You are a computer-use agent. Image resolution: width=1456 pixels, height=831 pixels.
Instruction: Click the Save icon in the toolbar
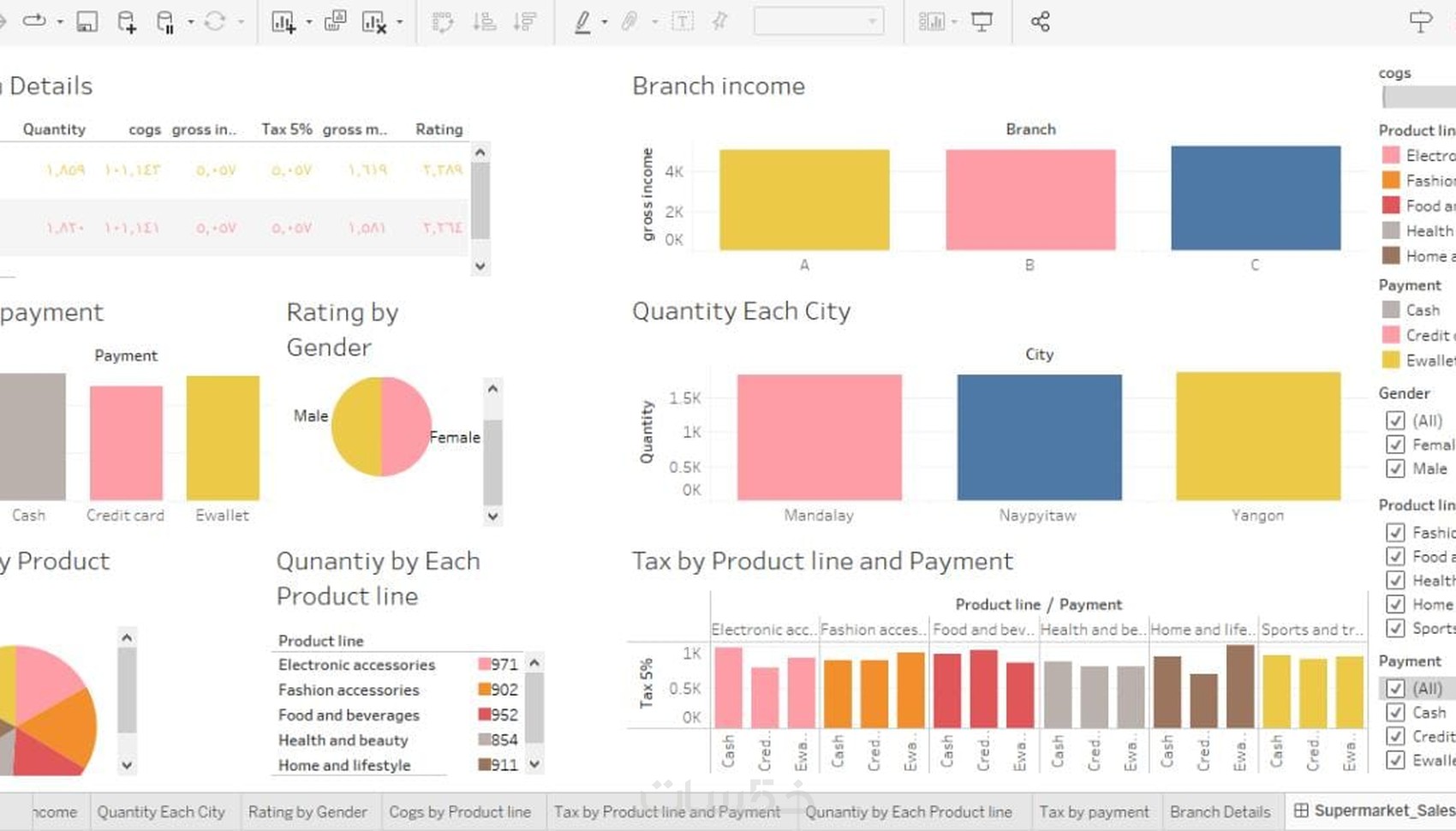(x=86, y=21)
